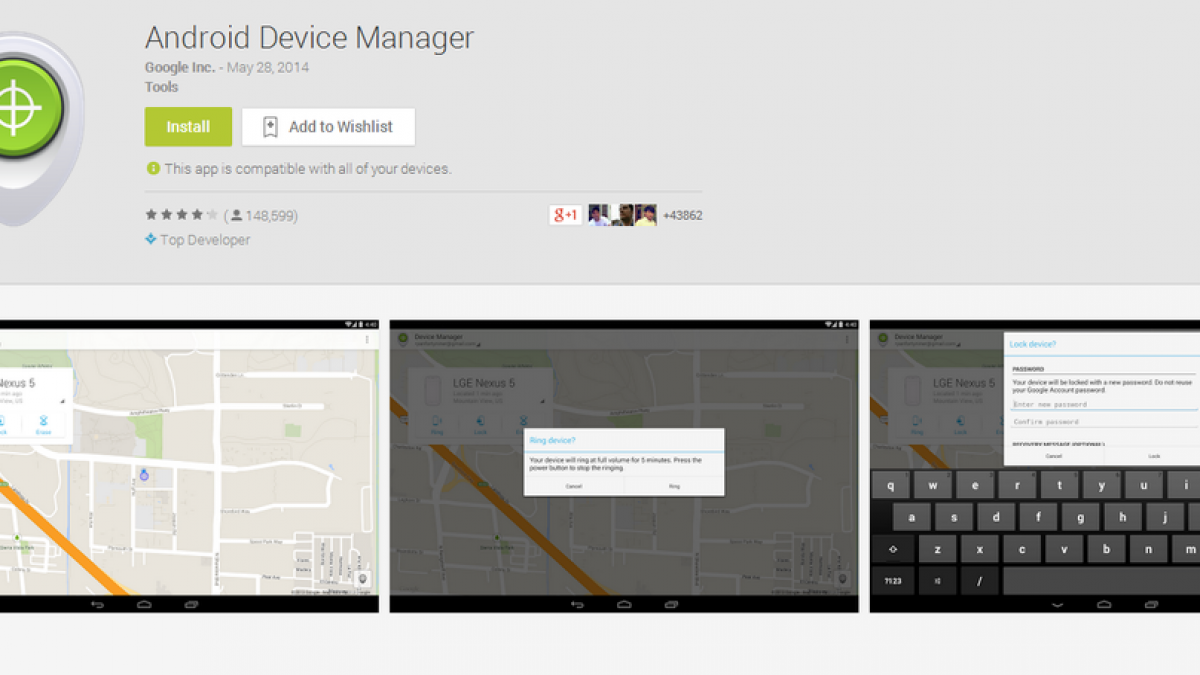This screenshot has height=675, width=1200.
Task: Add the app to Wishlist
Action: click(x=328, y=127)
